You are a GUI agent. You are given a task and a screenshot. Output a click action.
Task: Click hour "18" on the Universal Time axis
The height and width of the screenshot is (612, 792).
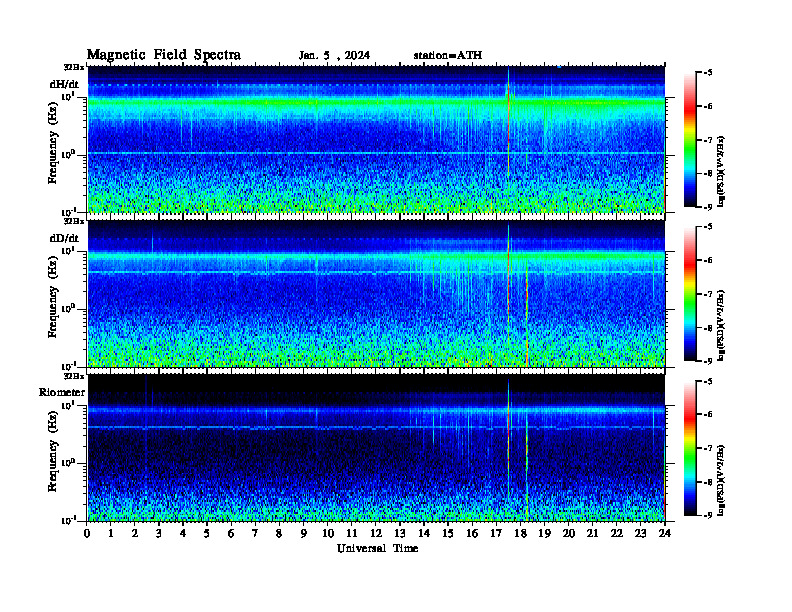(x=520, y=533)
